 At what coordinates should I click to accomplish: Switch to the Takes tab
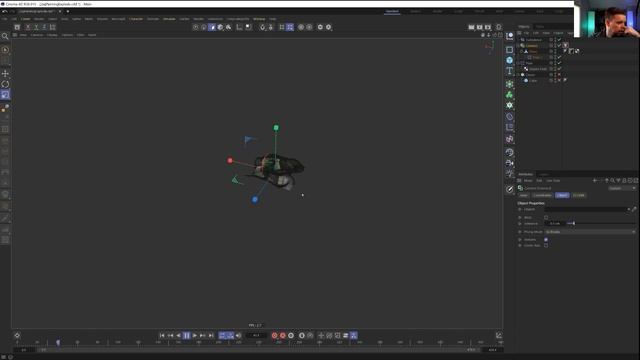pos(540,27)
